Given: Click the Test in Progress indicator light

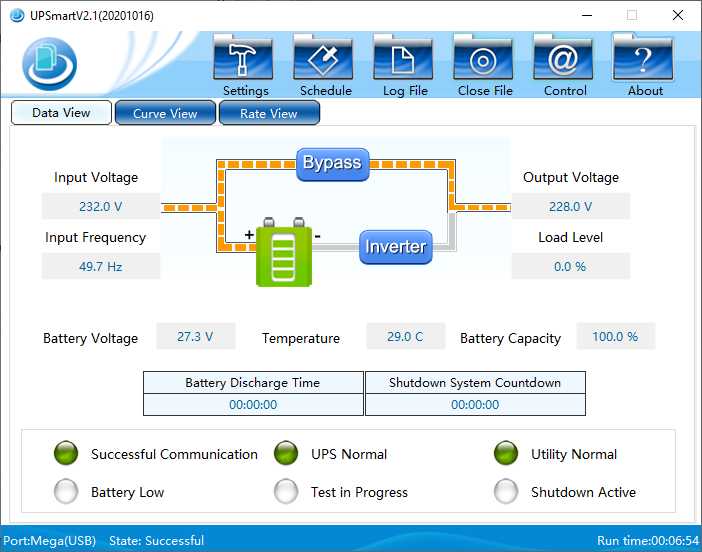Looking at the screenshot, I should pos(286,491).
